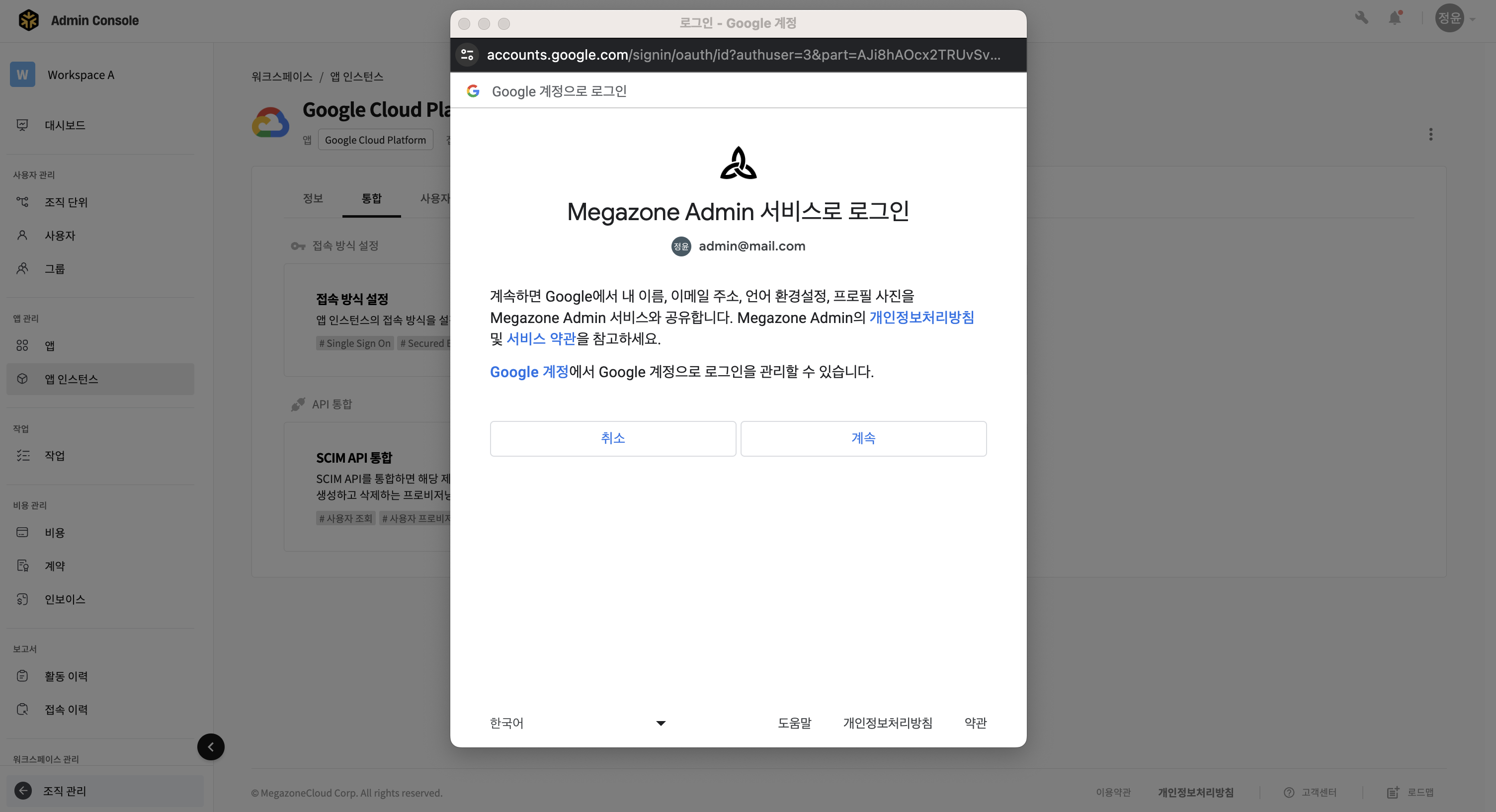Click the Admin Console logo icon
1496x812 pixels.
(x=28, y=20)
